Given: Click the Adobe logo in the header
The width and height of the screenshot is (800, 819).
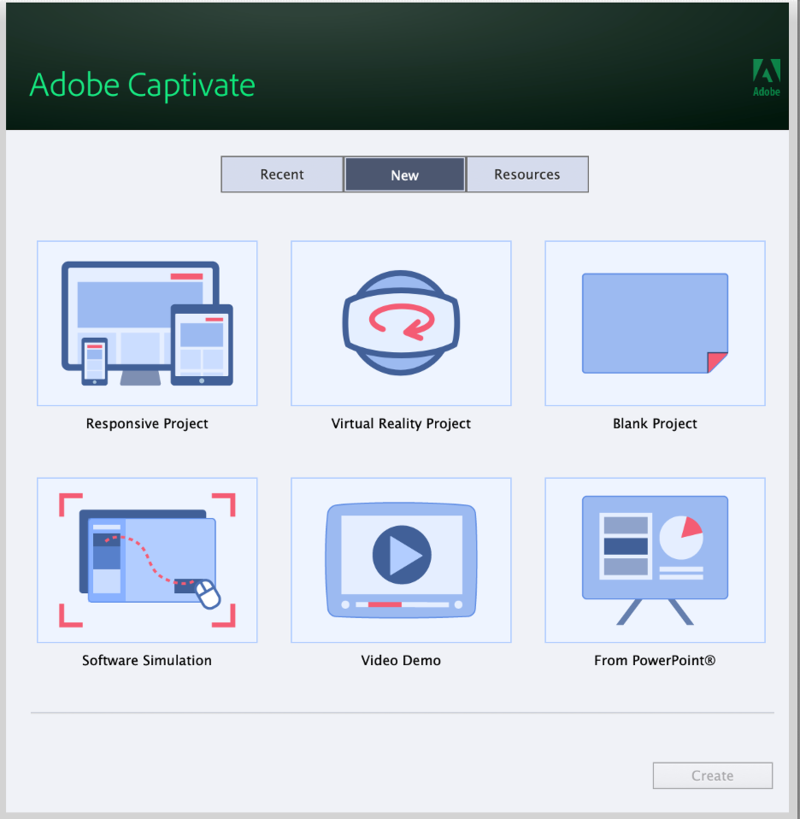Looking at the screenshot, I should point(766,78).
